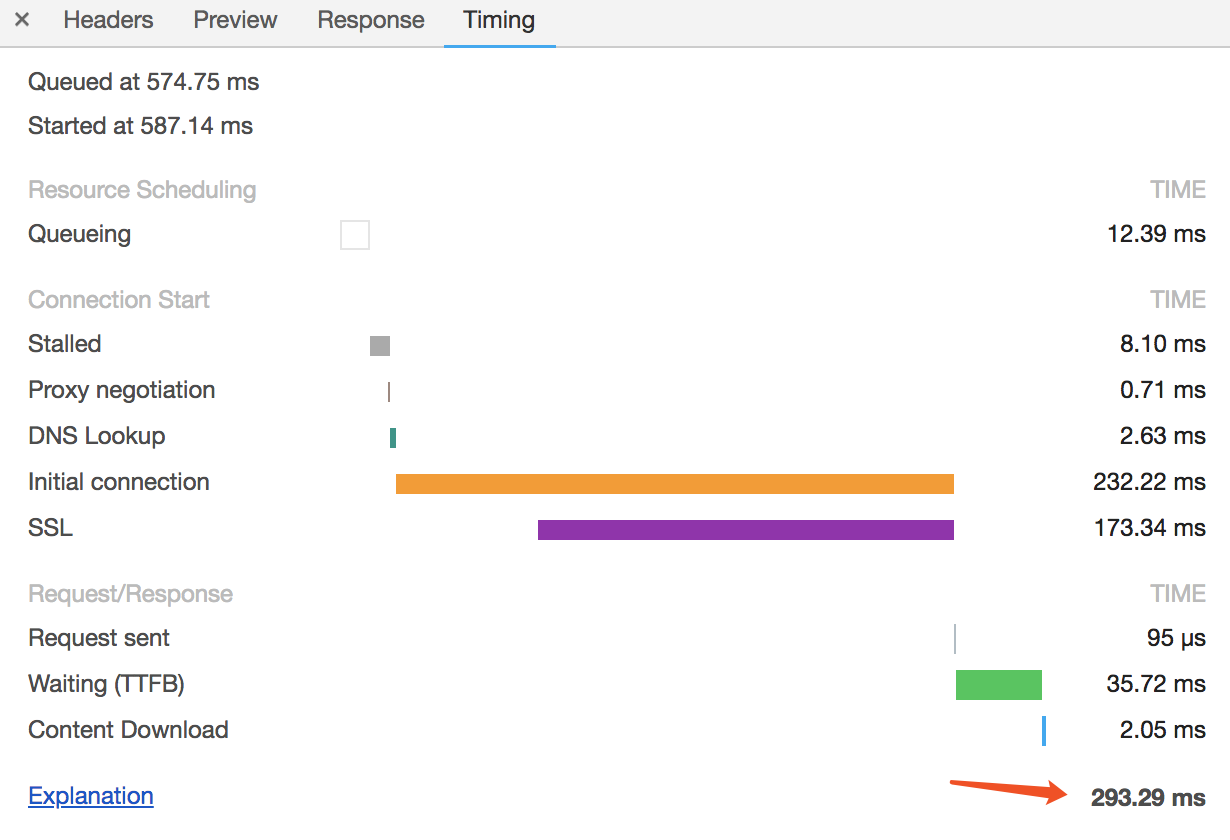This screenshot has height=840, width=1230.
Task: Click the orange Initial connection bar
Action: pyautogui.click(x=674, y=484)
